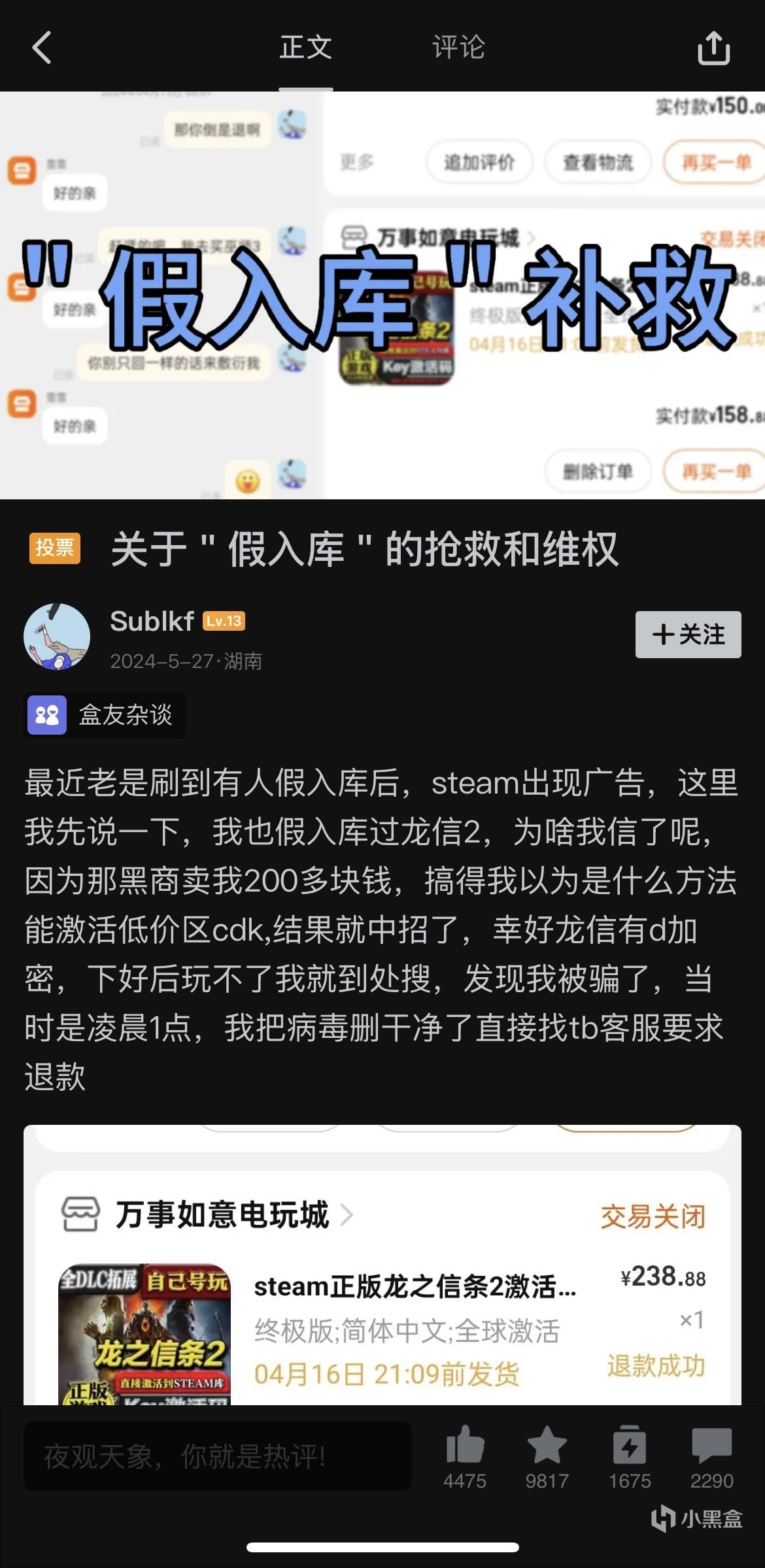Focus the comment input field

coord(218,1456)
